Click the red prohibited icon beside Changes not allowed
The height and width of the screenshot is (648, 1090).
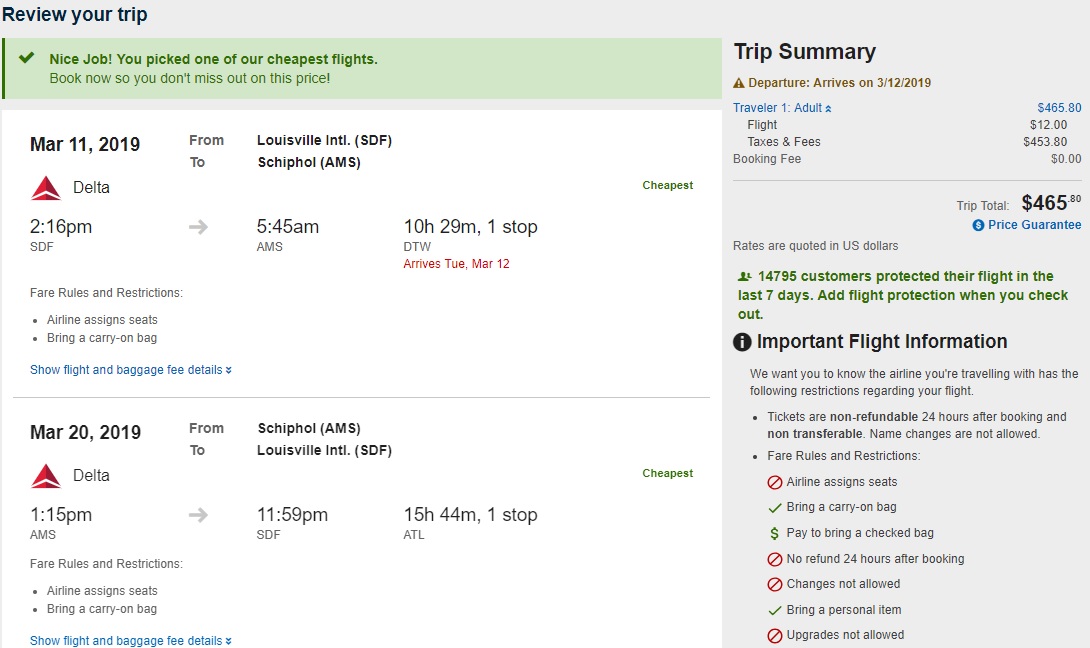click(774, 585)
